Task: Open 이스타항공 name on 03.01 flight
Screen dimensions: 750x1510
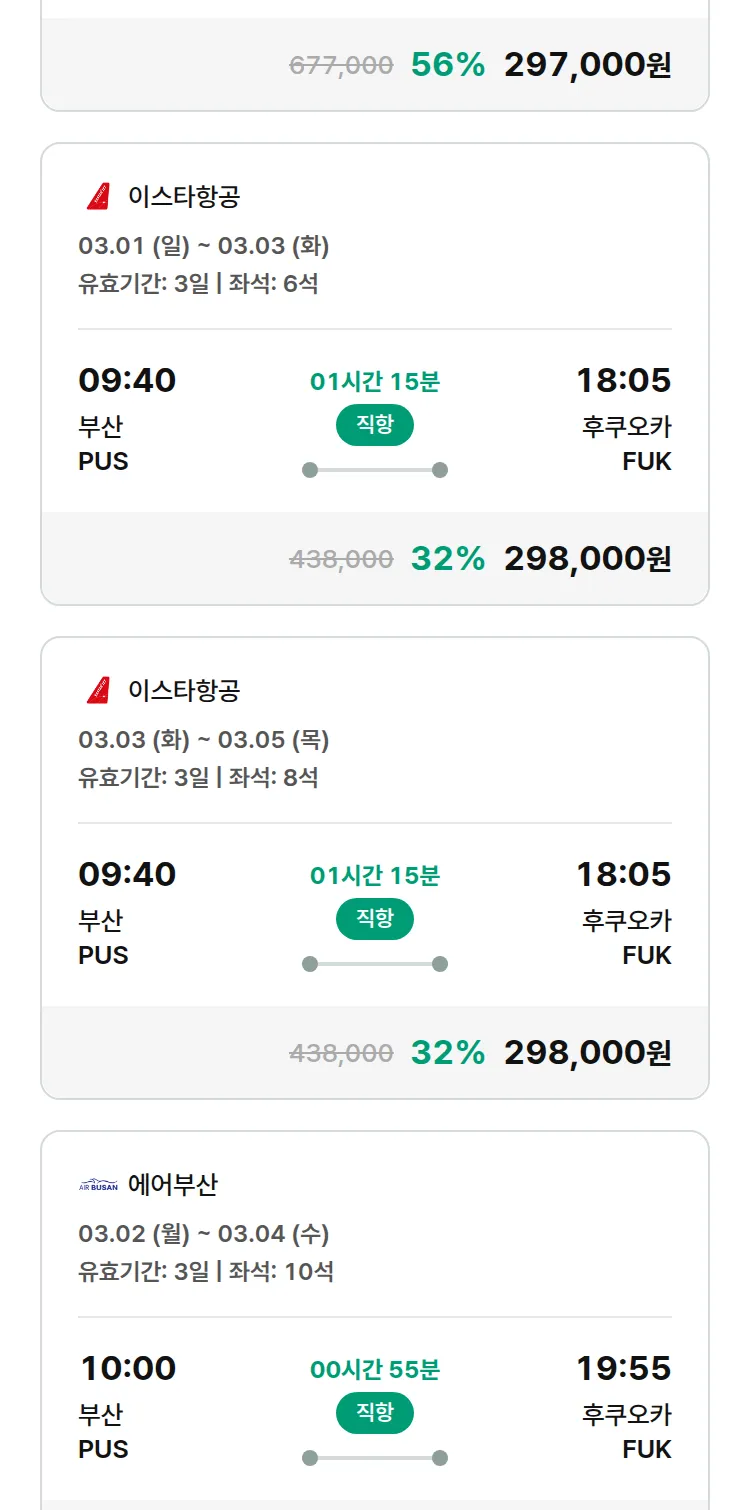Action: 184,197
